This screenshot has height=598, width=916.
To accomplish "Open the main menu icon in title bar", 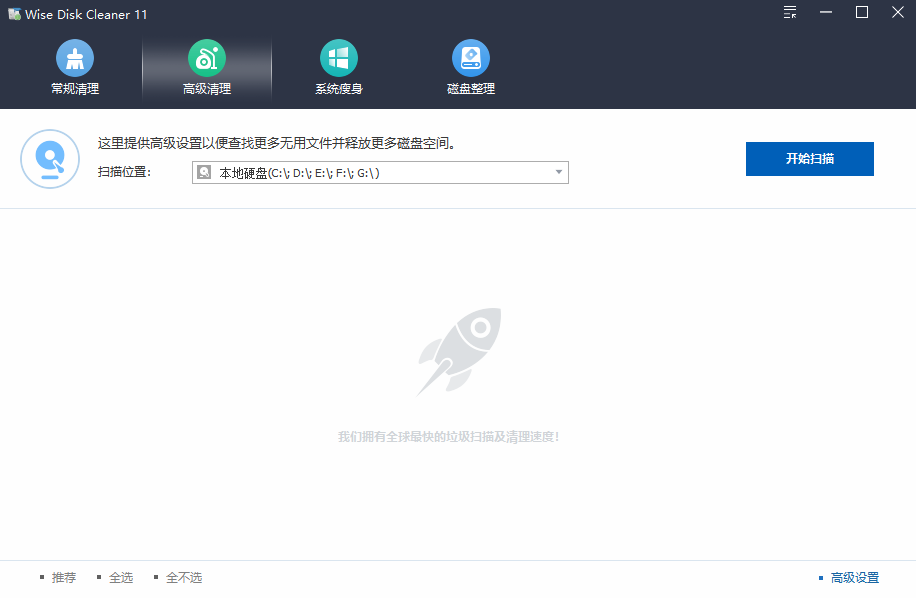I will 789,13.
